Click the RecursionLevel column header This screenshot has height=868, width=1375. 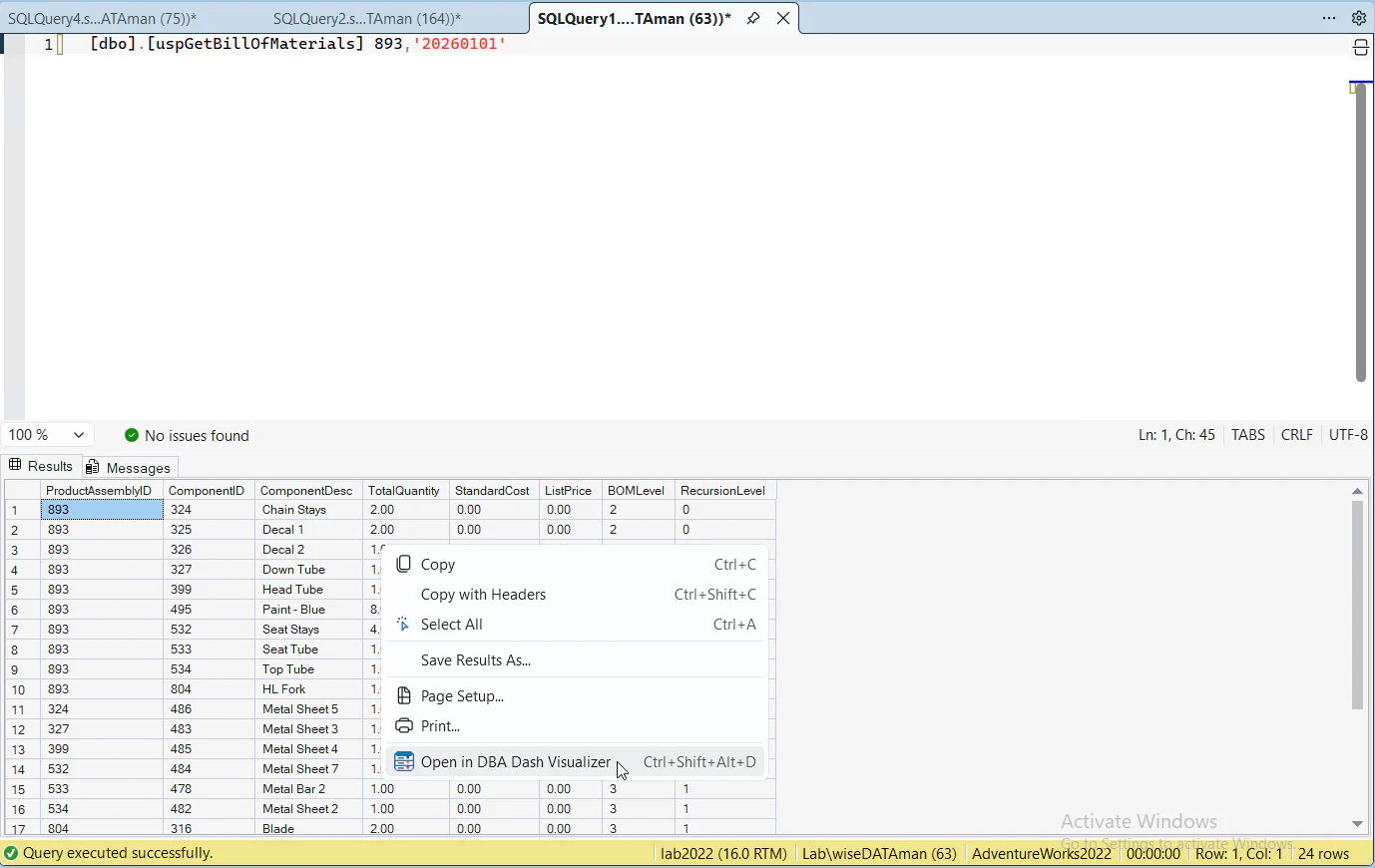723,490
